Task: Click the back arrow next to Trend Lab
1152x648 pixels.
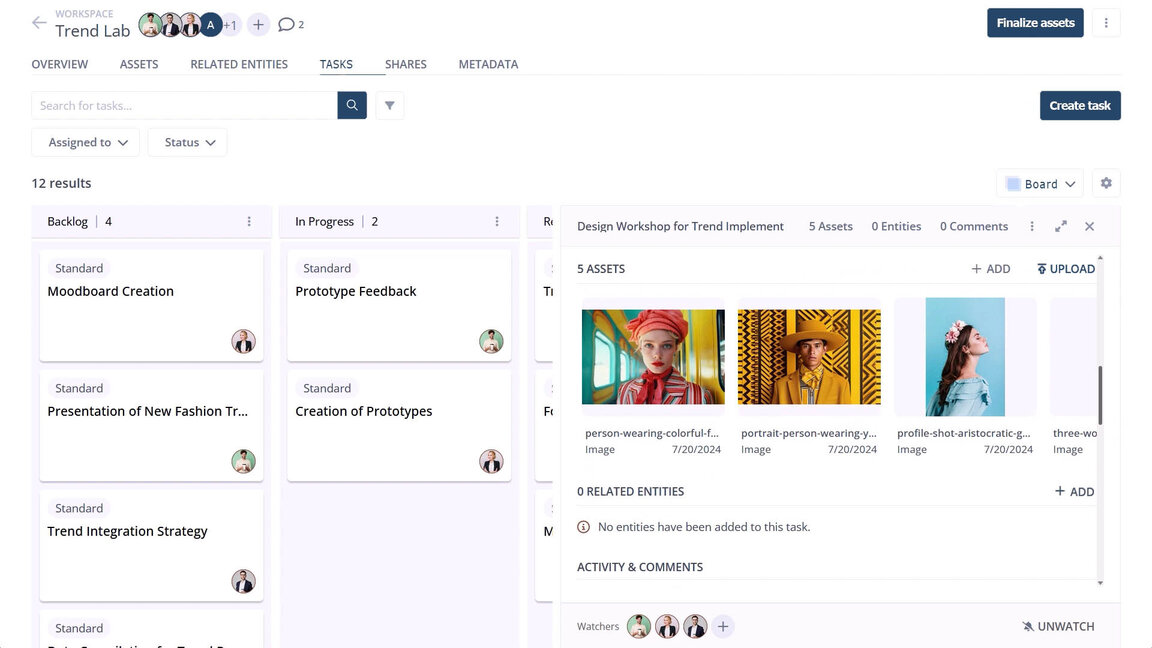Action: 39,23
